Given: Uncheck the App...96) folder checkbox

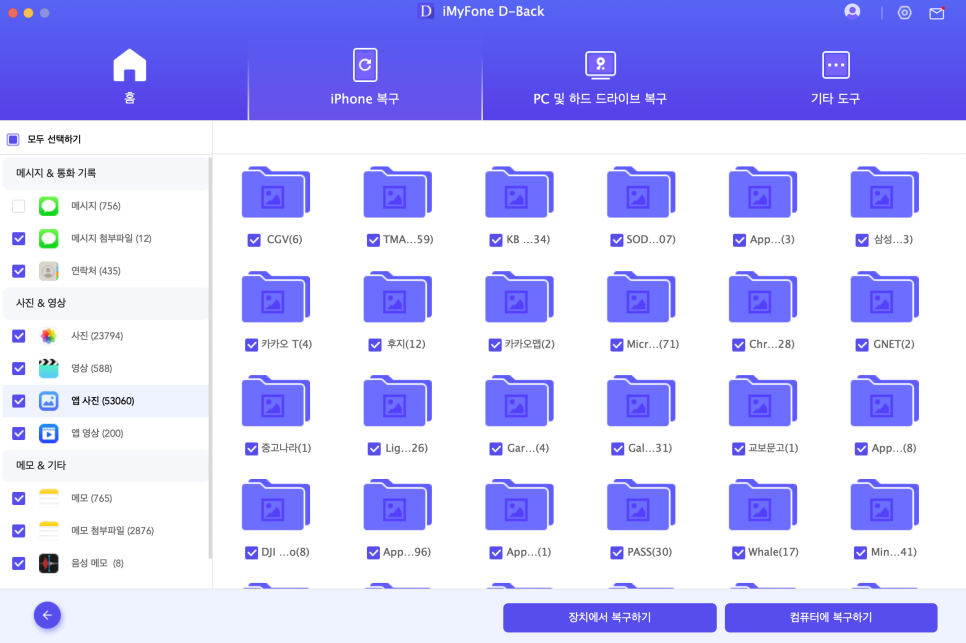Looking at the screenshot, I should (373, 553).
